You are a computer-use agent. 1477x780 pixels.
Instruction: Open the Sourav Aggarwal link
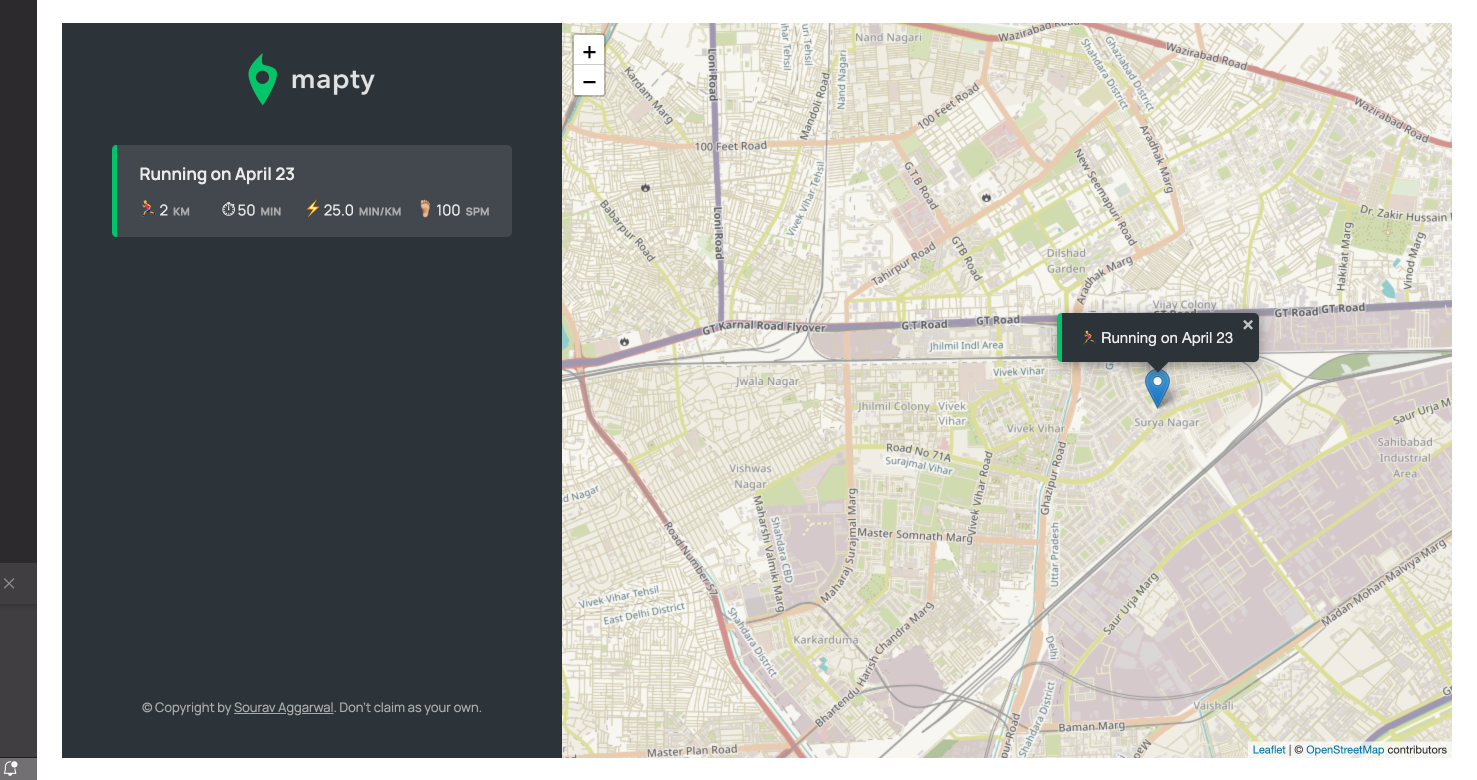point(283,708)
